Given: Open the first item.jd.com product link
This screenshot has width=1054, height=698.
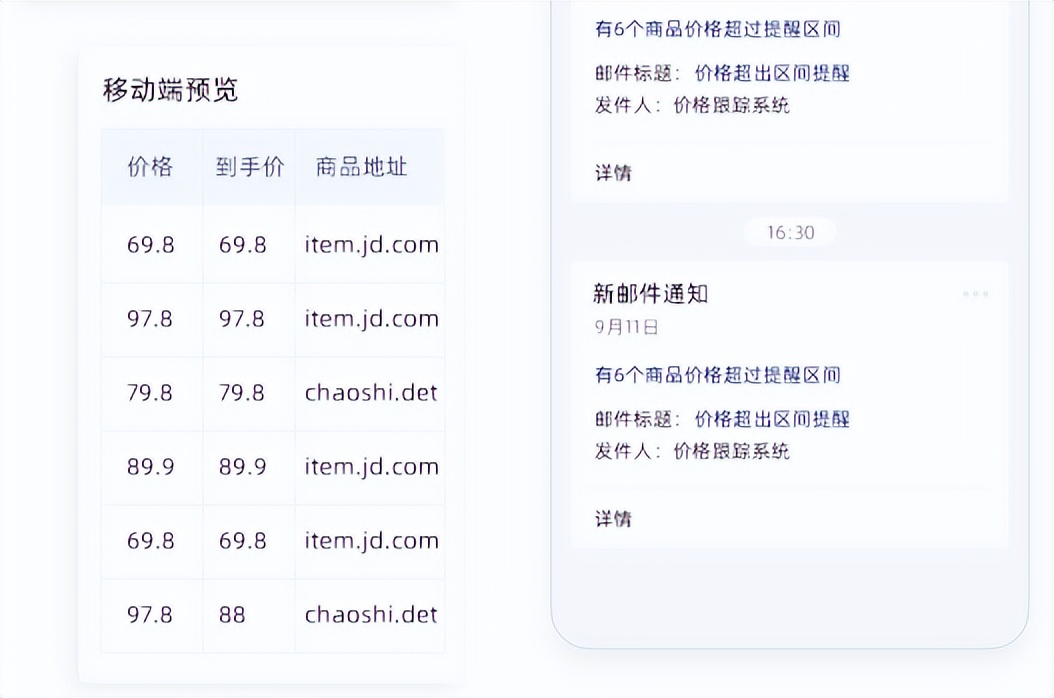Looking at the screenshot, I should pyautogui.click(x=371, y=243).
